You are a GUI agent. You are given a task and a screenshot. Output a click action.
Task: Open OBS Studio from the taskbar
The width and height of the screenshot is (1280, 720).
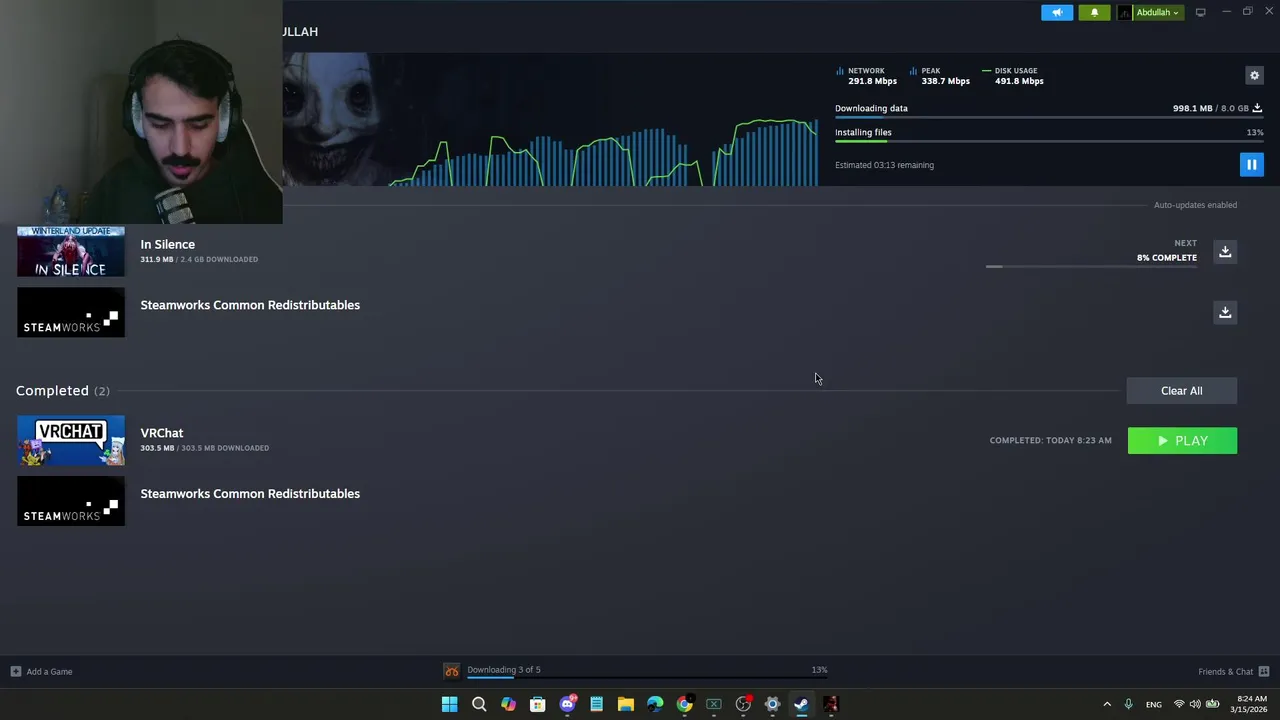click(743, 704)
